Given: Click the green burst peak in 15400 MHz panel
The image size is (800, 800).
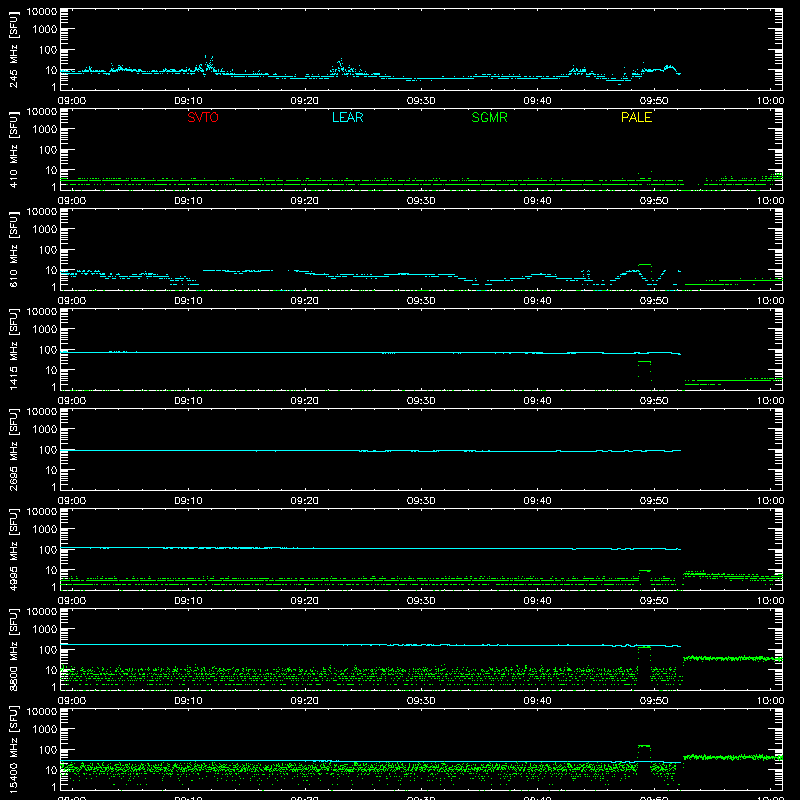Looking at the screenshot, I should [644, 746].
